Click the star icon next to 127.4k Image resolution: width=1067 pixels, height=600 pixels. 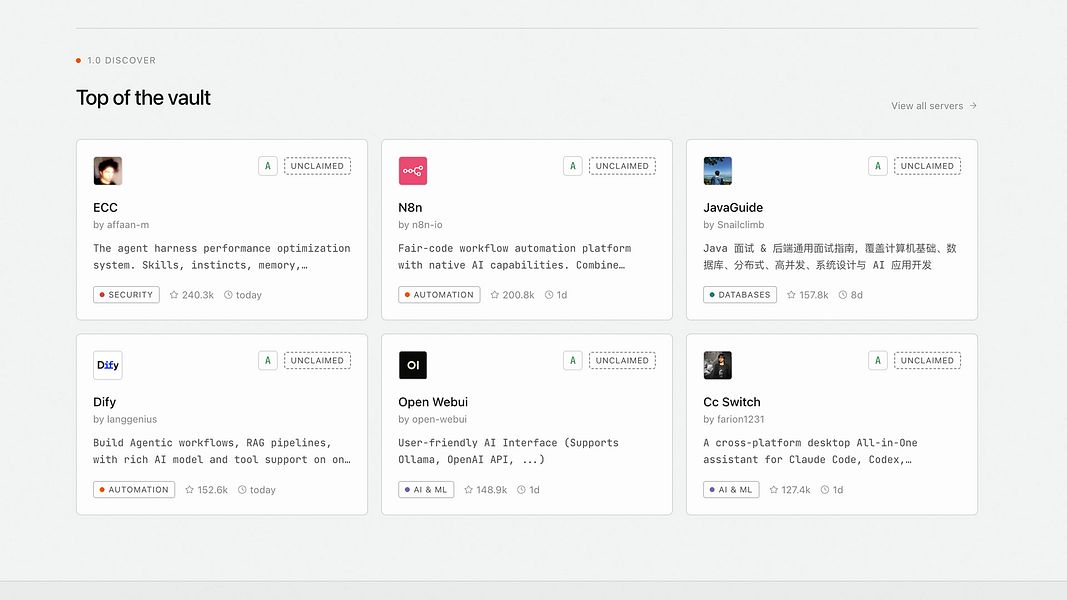[774, 490]
